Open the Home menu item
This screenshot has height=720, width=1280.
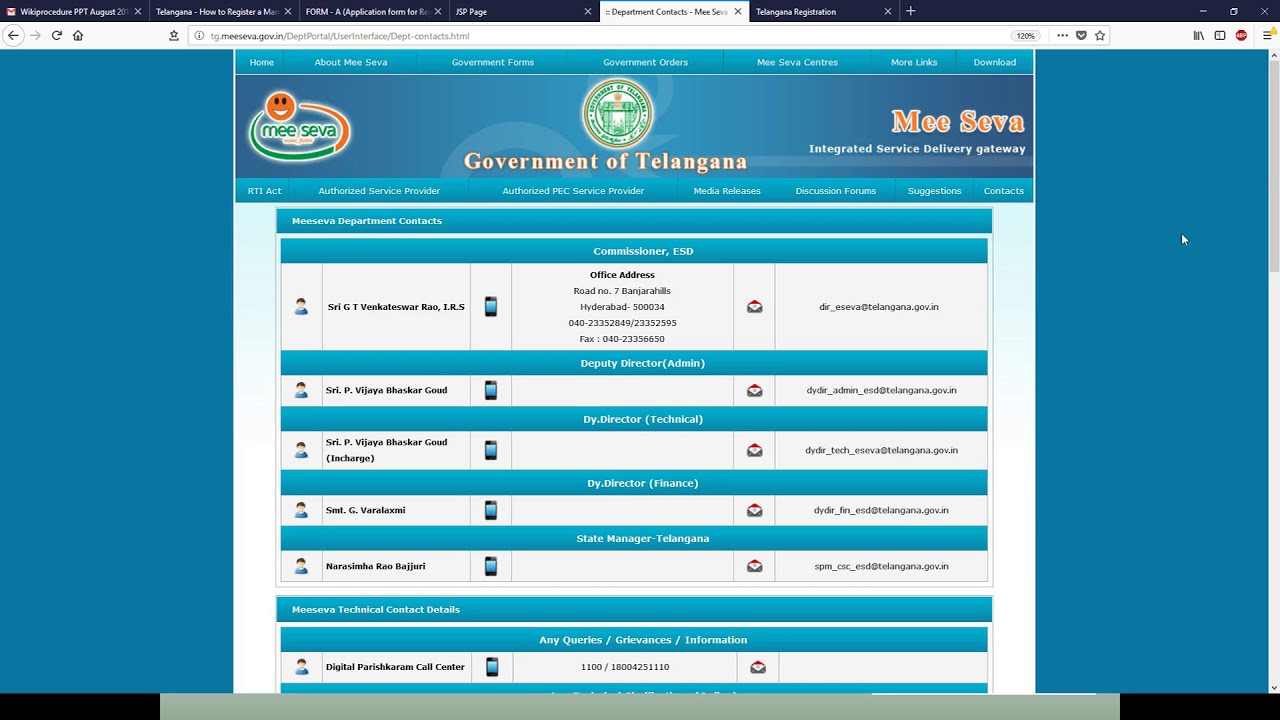(x=262, y=62)
